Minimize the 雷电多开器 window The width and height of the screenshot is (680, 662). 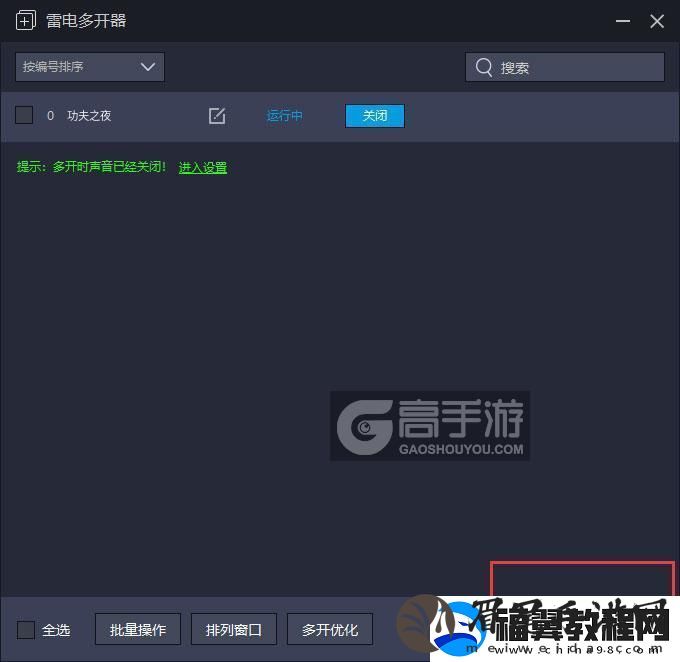click(x=623, y=21)
